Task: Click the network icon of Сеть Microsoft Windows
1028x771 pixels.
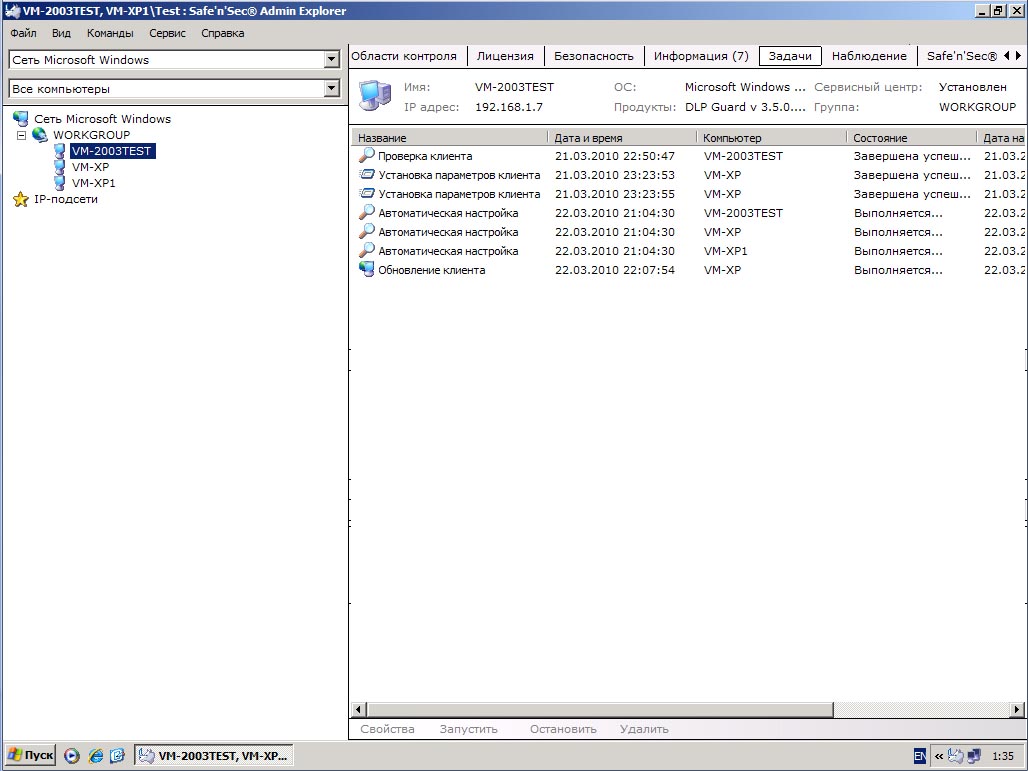Action: coord(21,119)
